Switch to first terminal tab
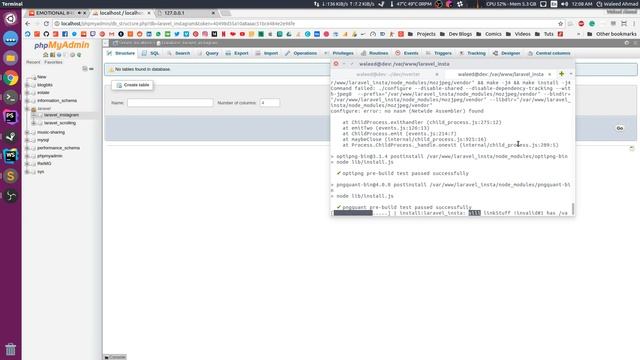 click(388, 74)
